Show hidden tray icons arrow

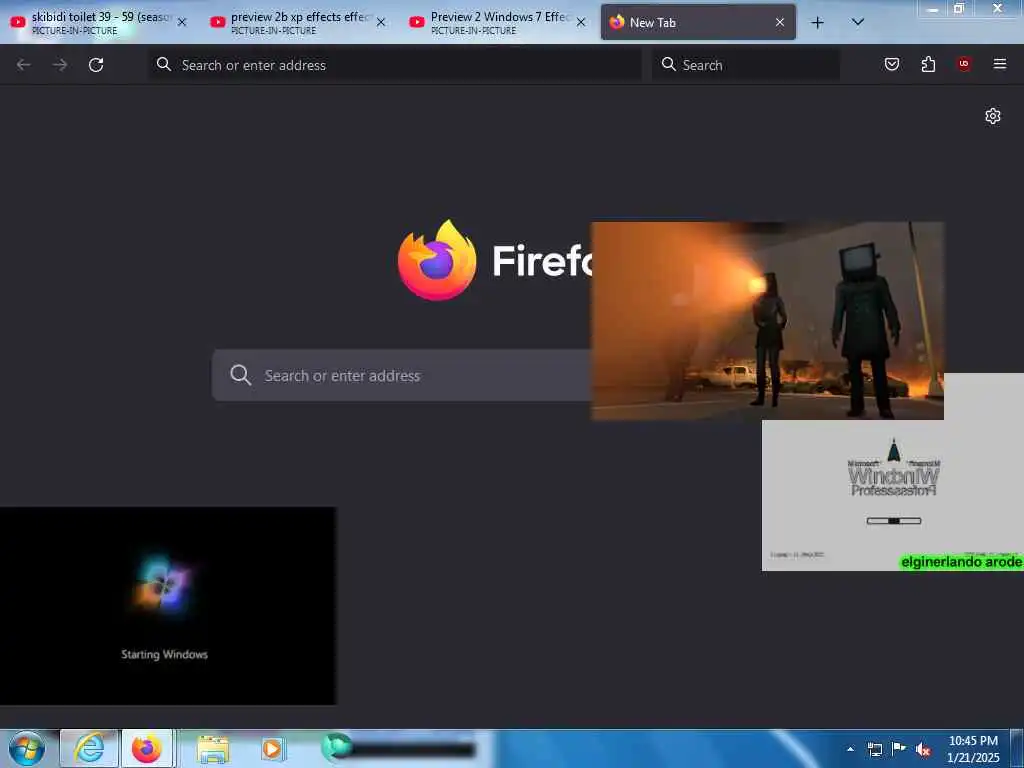(850, 749)
